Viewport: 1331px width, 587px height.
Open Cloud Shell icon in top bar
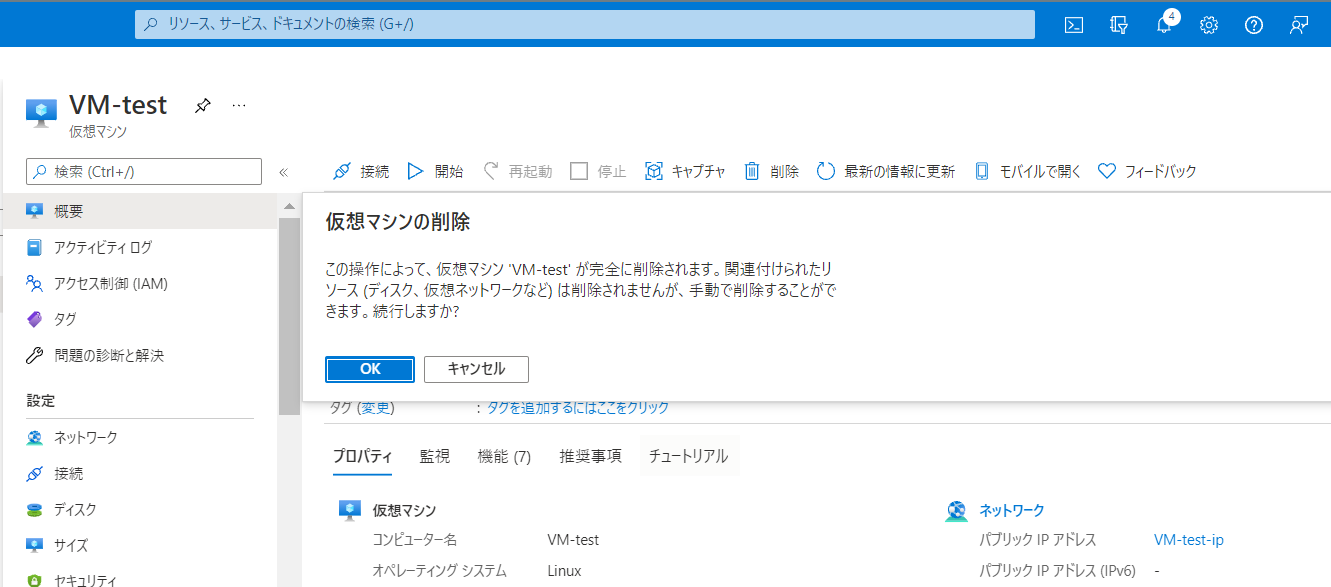[x=1074, y=25]
